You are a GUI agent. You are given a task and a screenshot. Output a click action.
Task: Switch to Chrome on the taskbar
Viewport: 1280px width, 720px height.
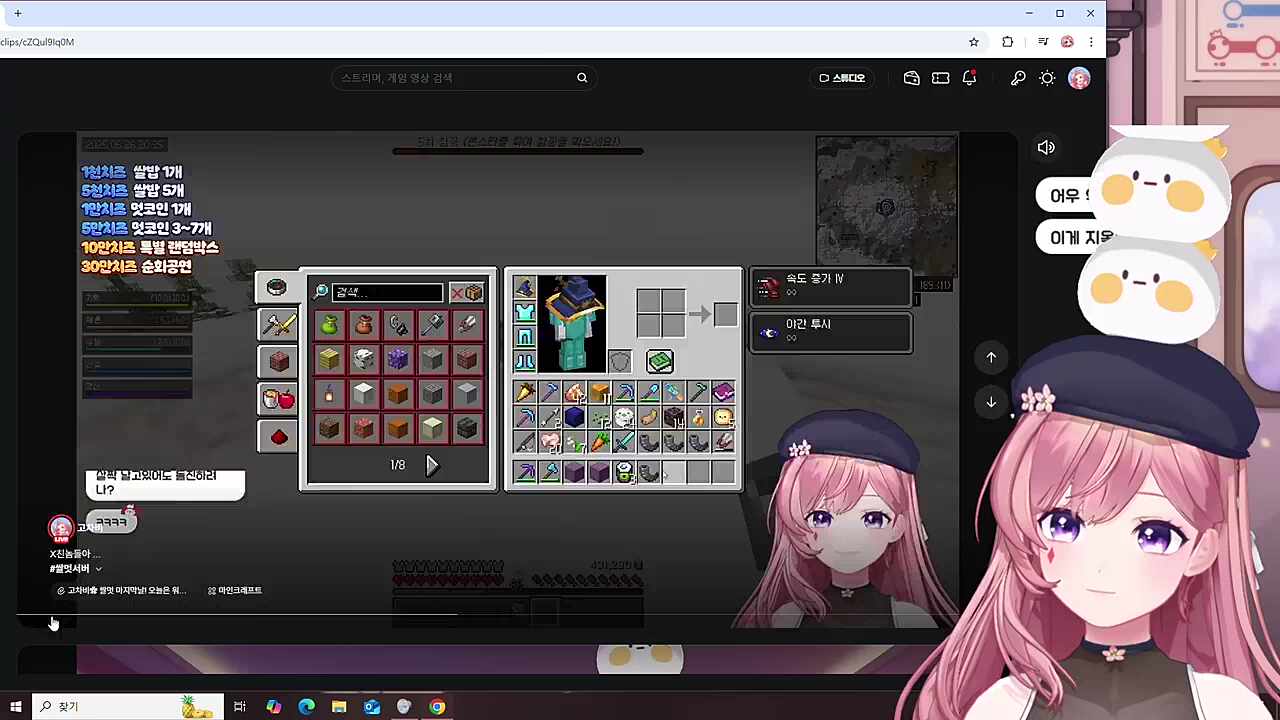coord(437,707)
